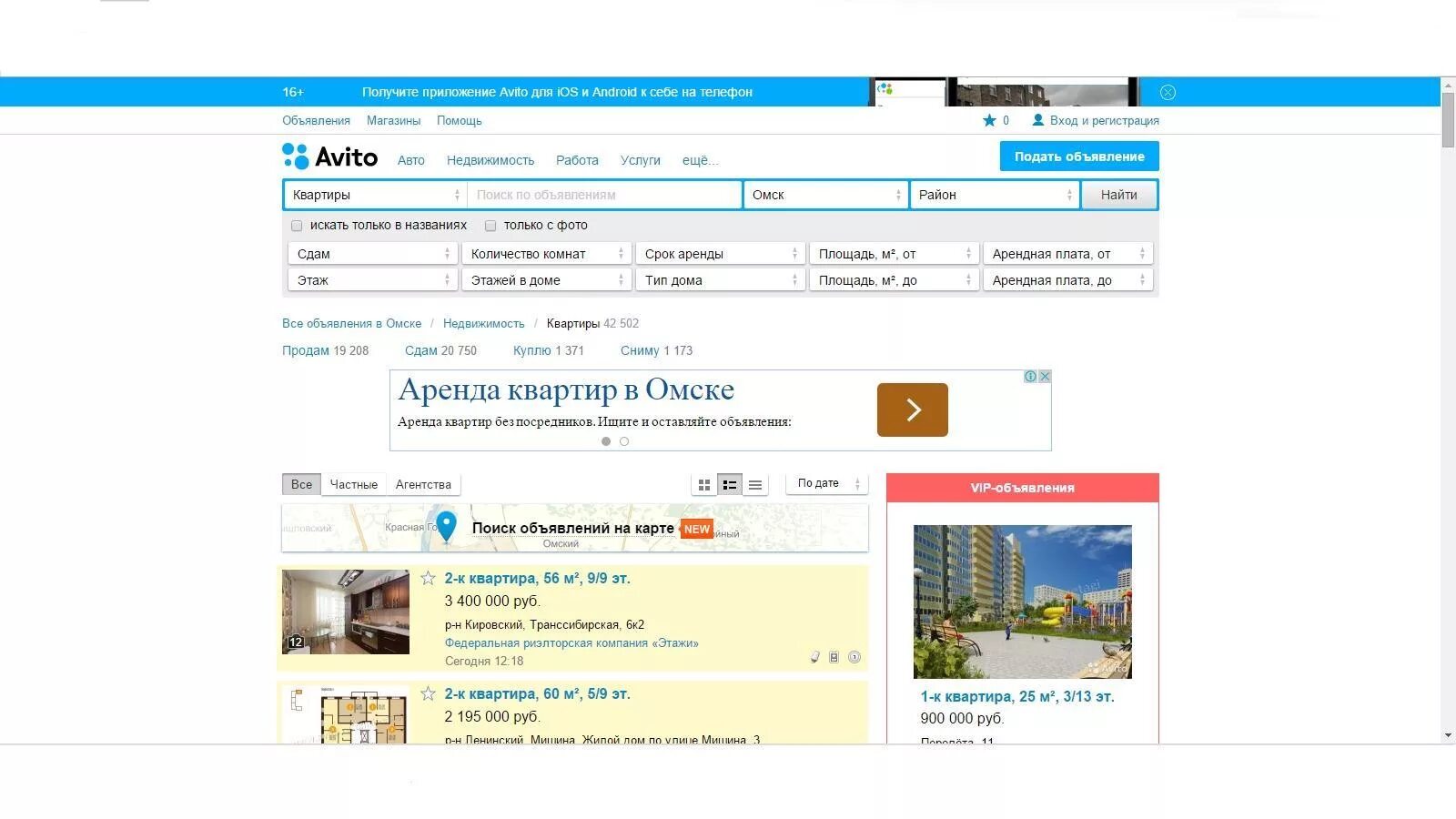Image resolution: width=1456 pixels, height=819 pixels.
Task: Open the Омск city dropdown
Action: [825, 195]
